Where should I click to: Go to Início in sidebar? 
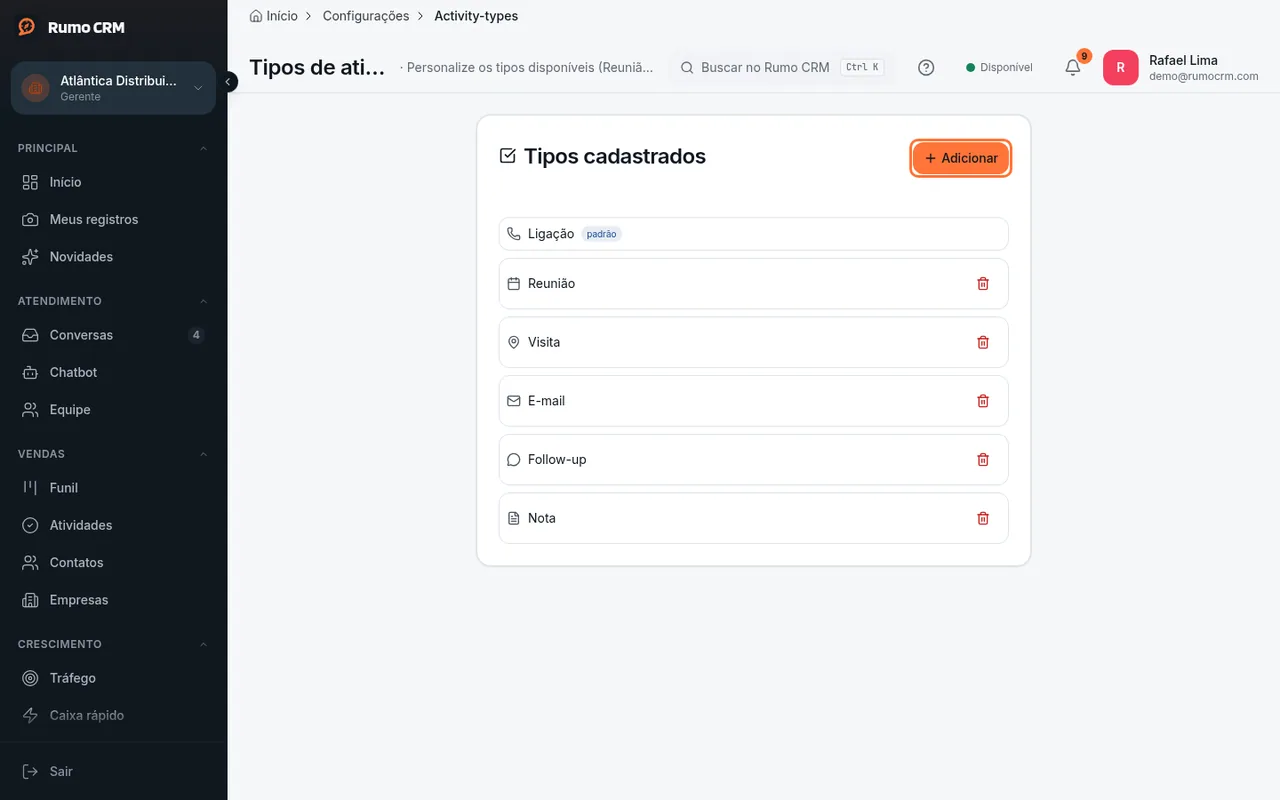coord(113,182)
